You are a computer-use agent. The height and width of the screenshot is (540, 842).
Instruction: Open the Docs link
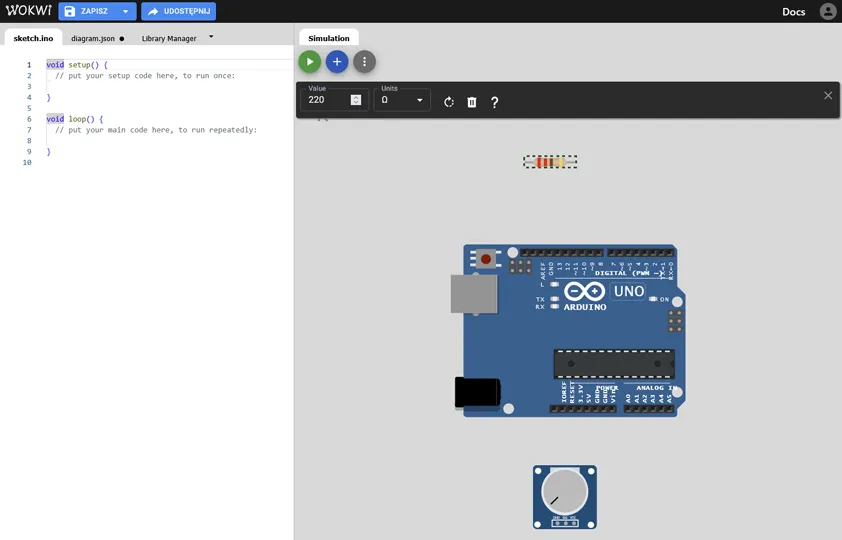click(793, 12)
